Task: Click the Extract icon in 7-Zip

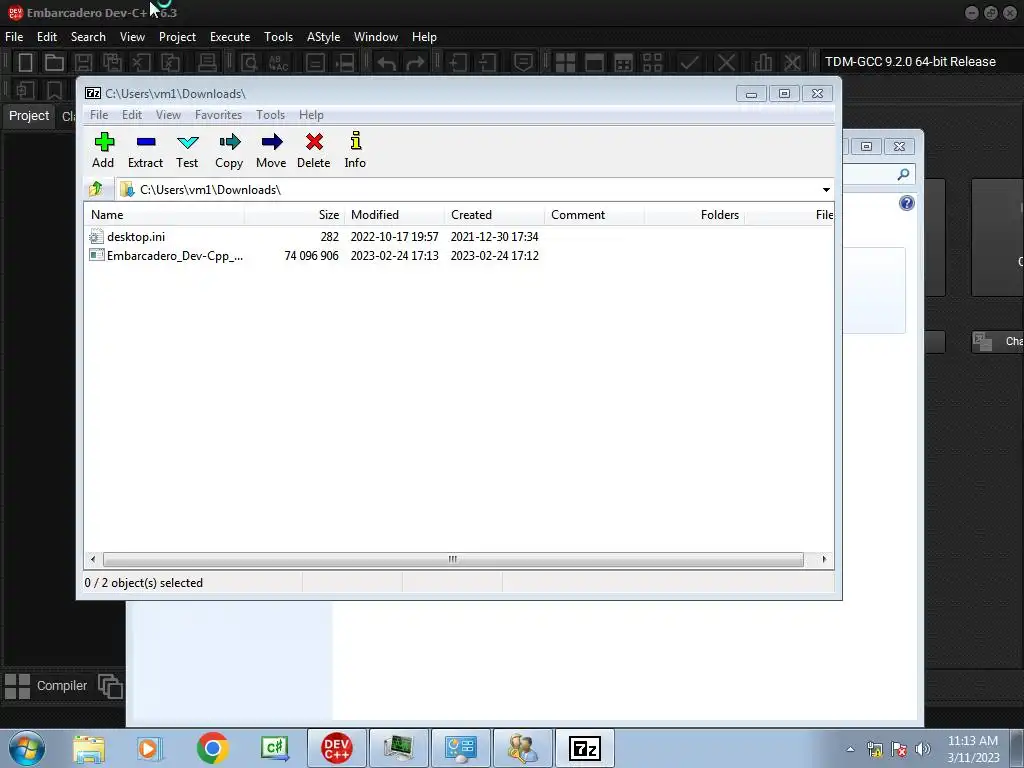Action: [x=146, y=150]
